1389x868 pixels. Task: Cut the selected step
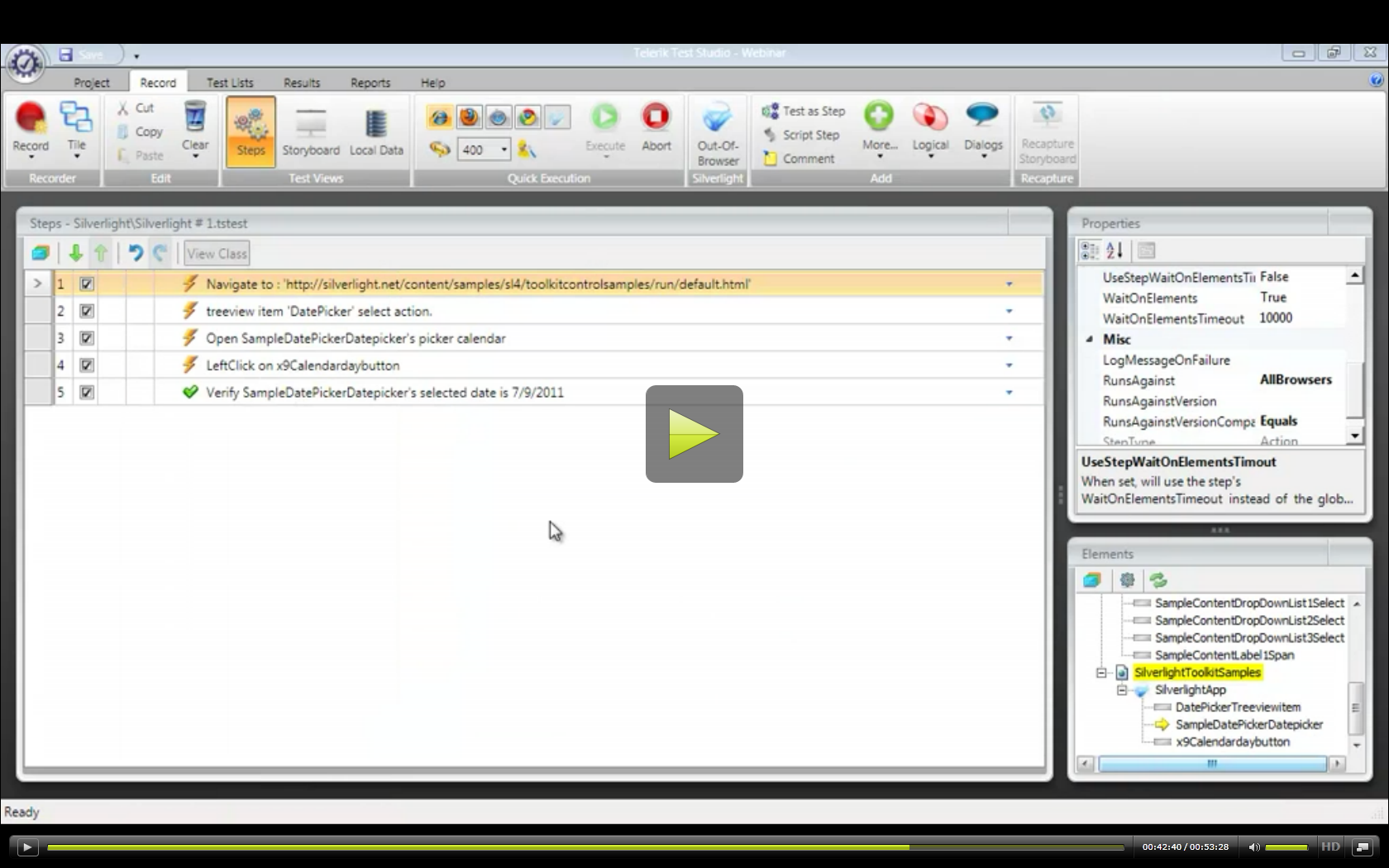click(136, 107)
